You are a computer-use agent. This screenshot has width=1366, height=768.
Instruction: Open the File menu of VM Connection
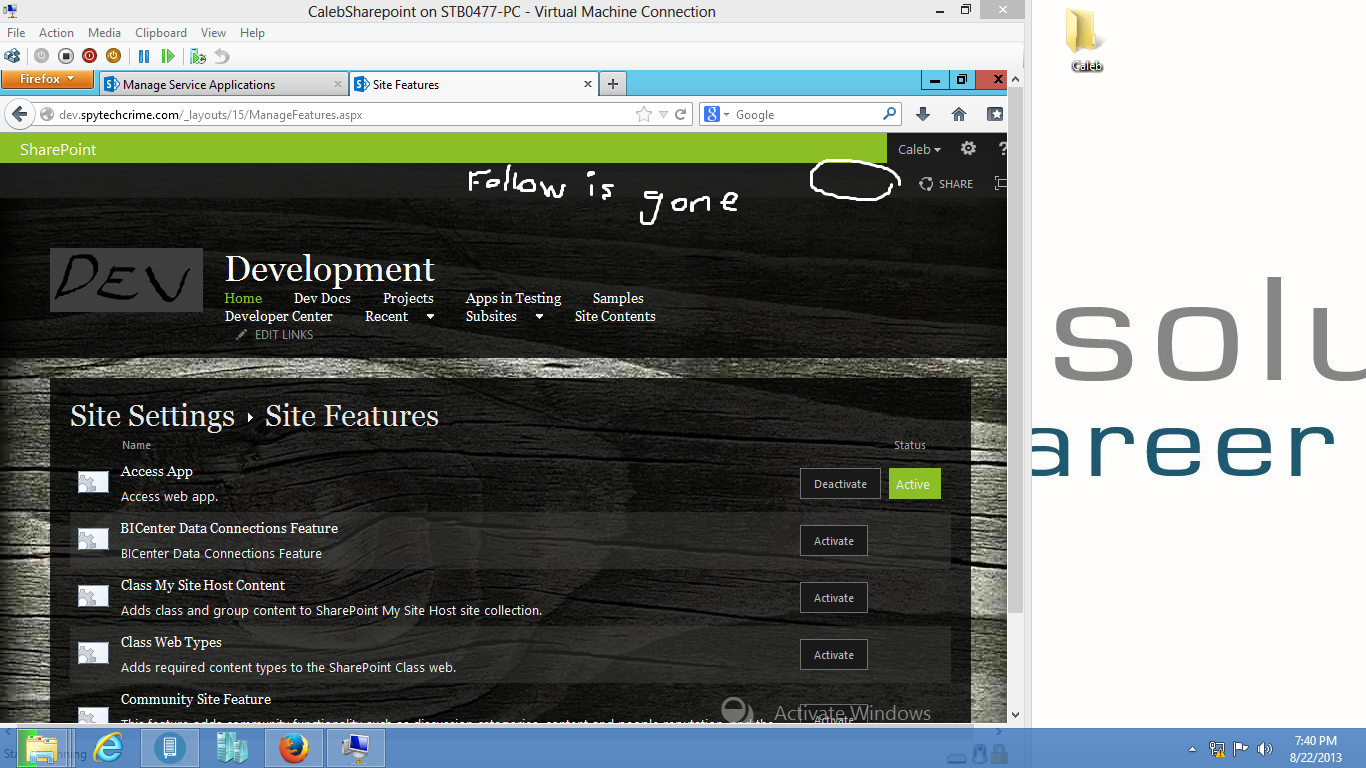pyautogui.click(x=16, y=33)
